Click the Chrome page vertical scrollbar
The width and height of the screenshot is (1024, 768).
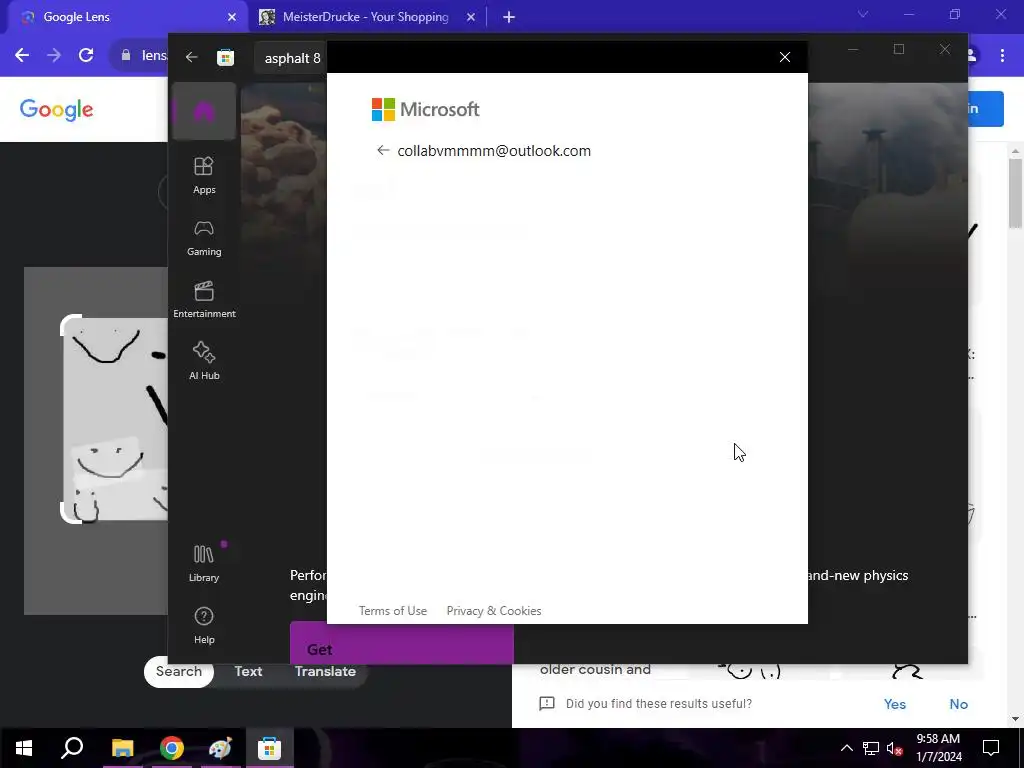[1015, 193]
